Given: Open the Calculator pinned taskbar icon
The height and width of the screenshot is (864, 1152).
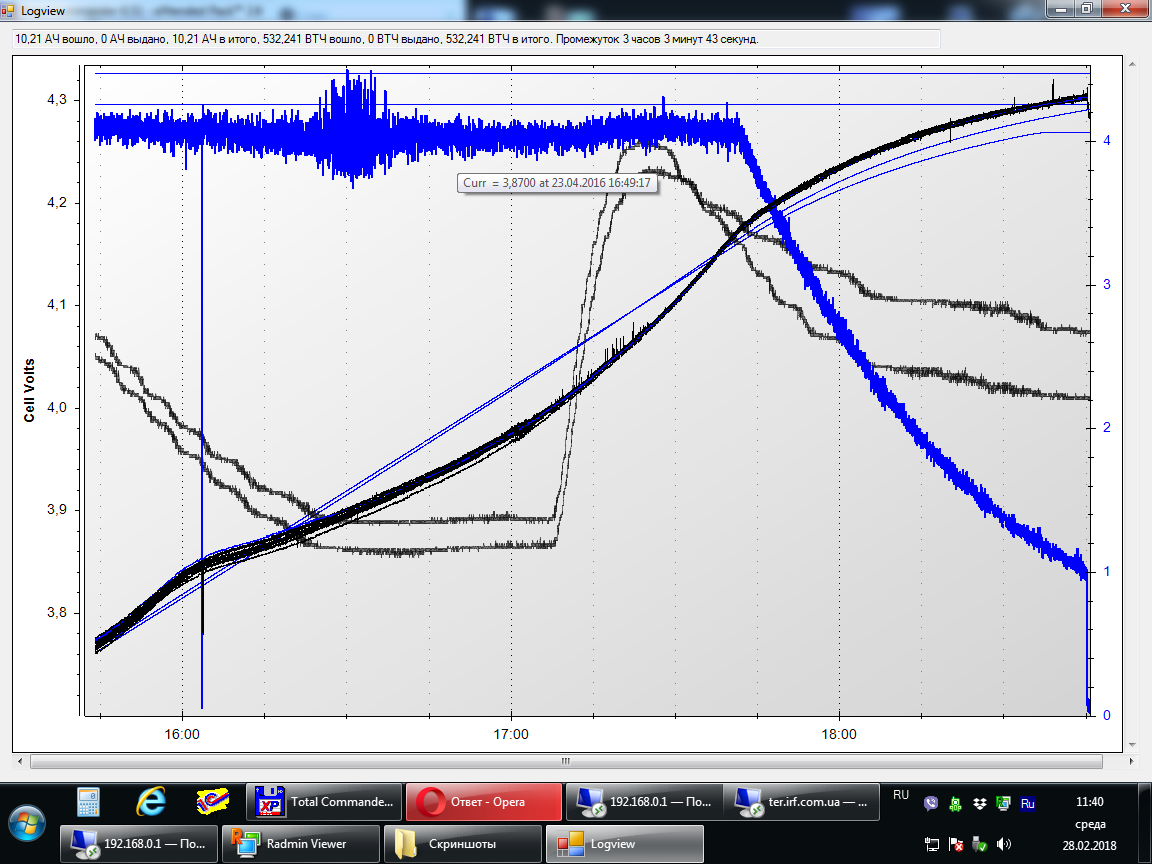Looking at the screenshot, I should click(x=88, y=802).
